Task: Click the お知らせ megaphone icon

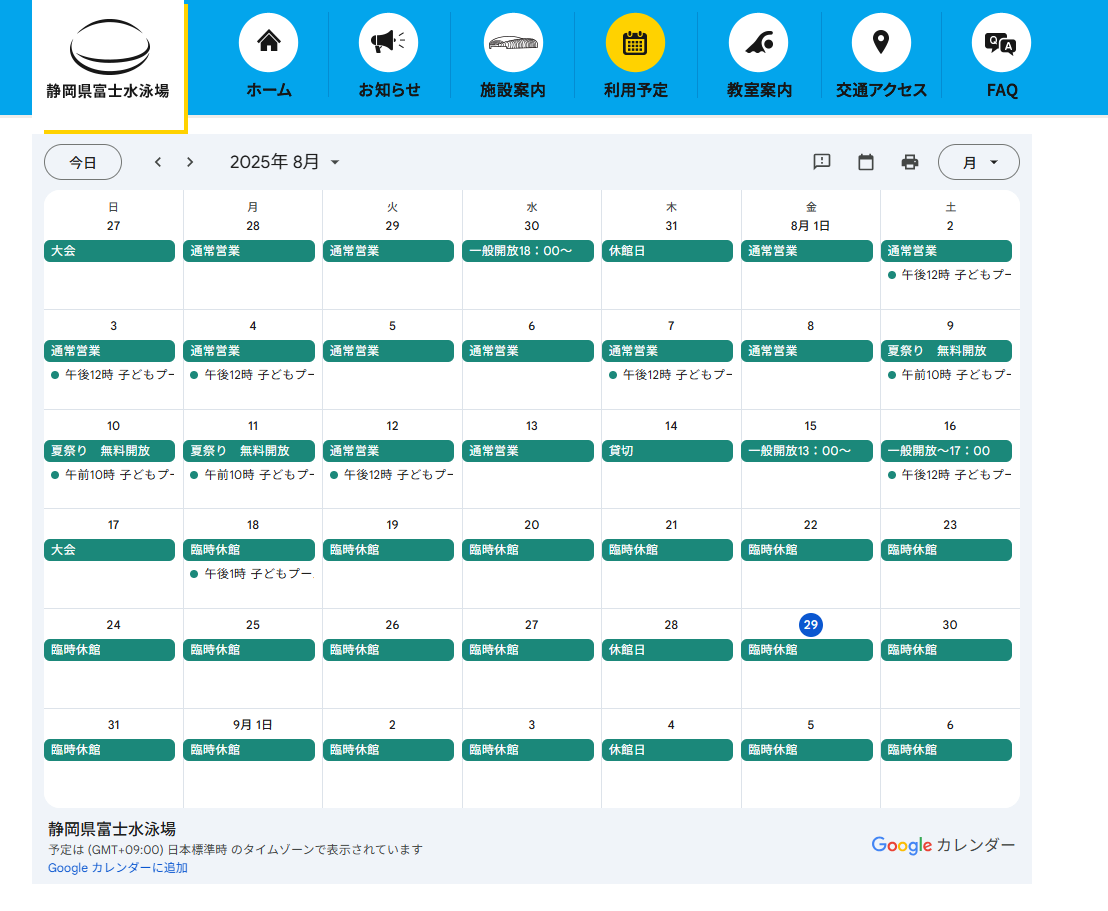Action: [390, 42]
